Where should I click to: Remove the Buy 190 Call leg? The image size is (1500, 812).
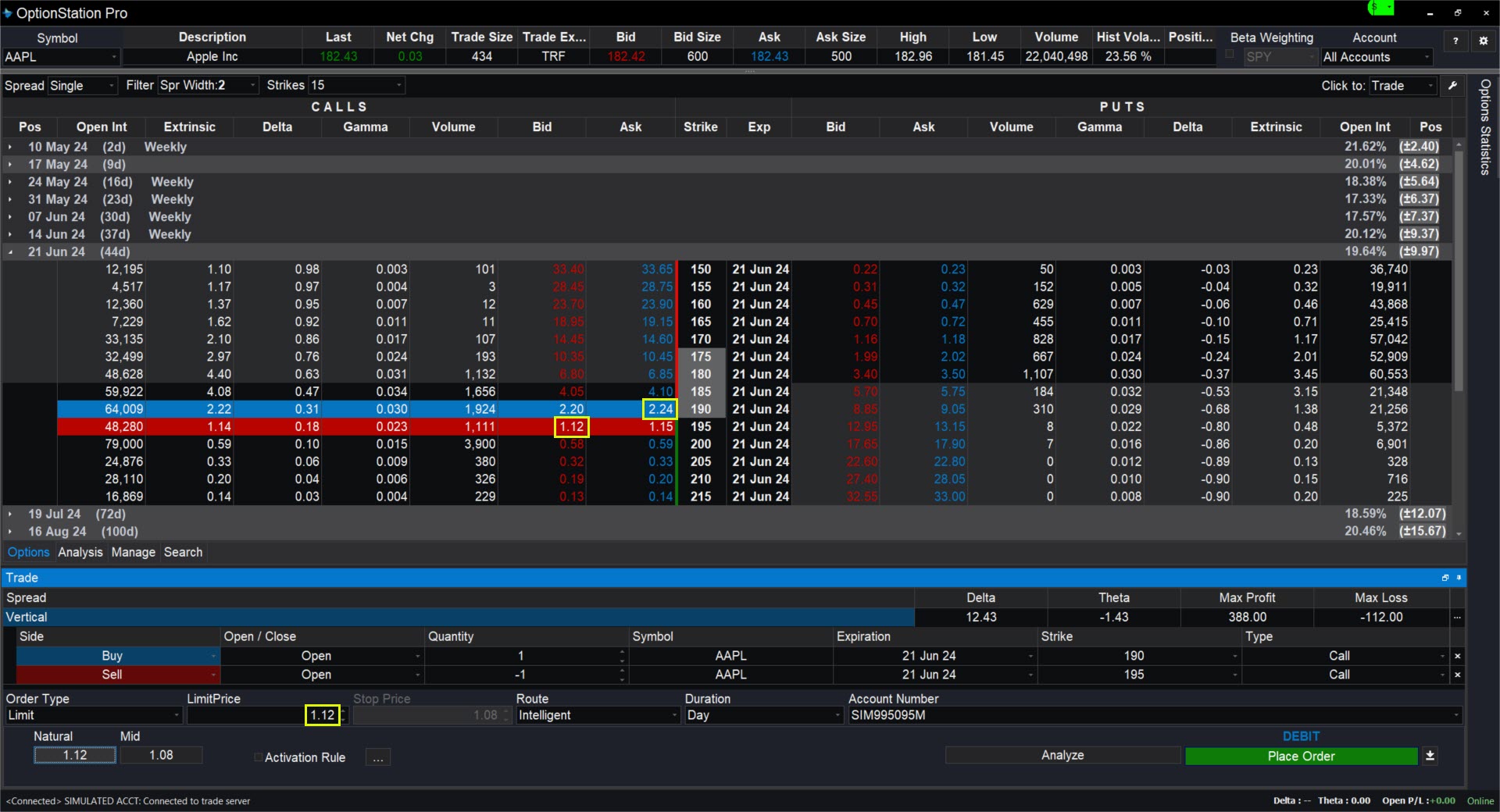[1457, 656]
